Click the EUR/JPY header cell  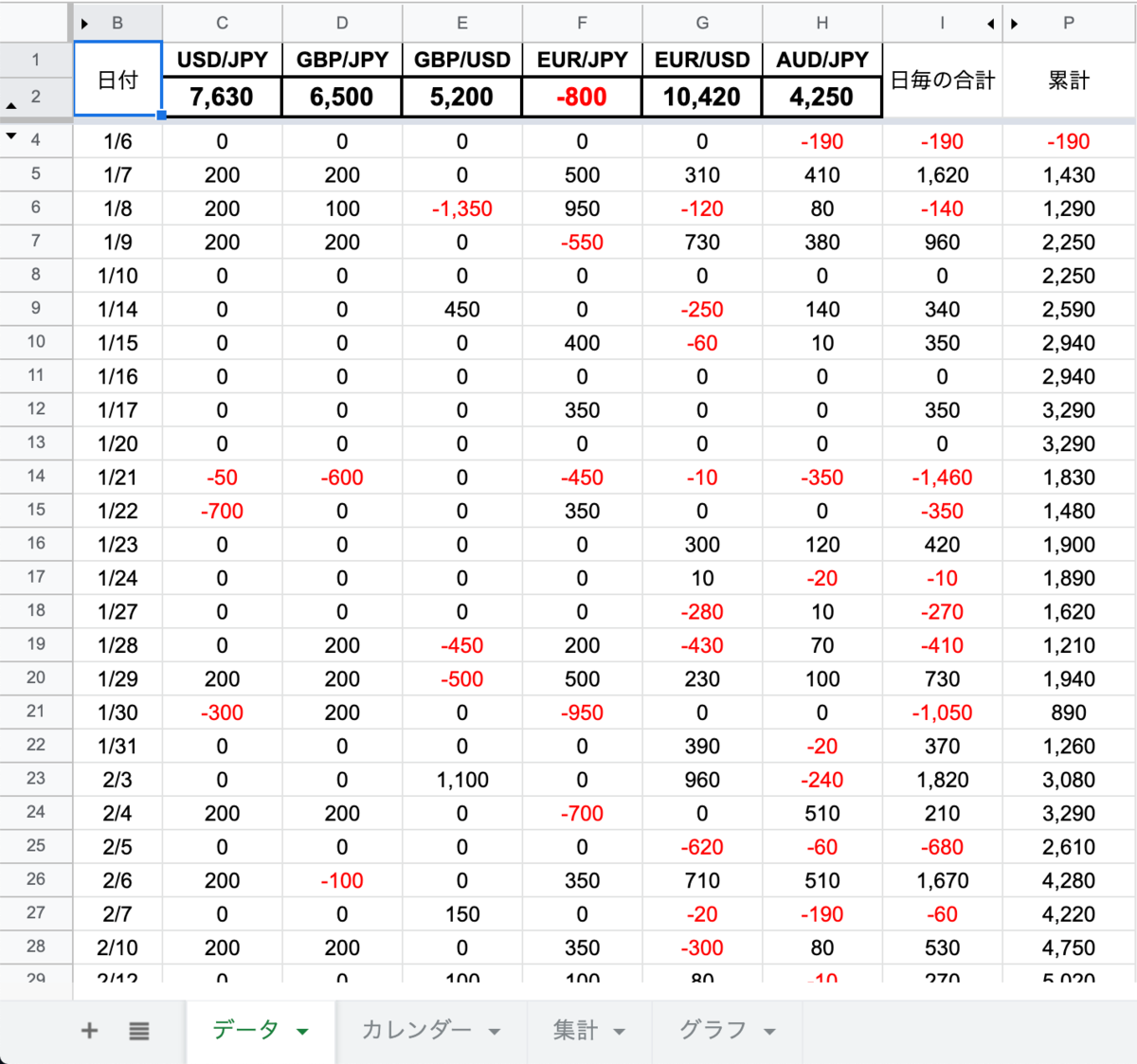[x=582, y=60]
